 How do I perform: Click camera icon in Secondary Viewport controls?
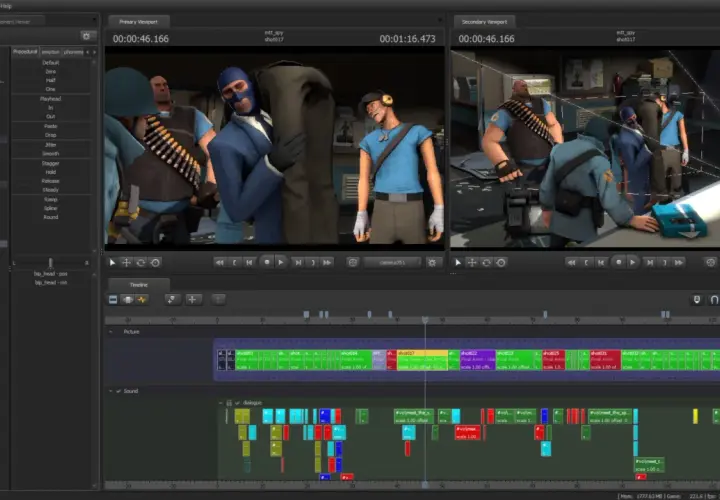pos(711,263)
